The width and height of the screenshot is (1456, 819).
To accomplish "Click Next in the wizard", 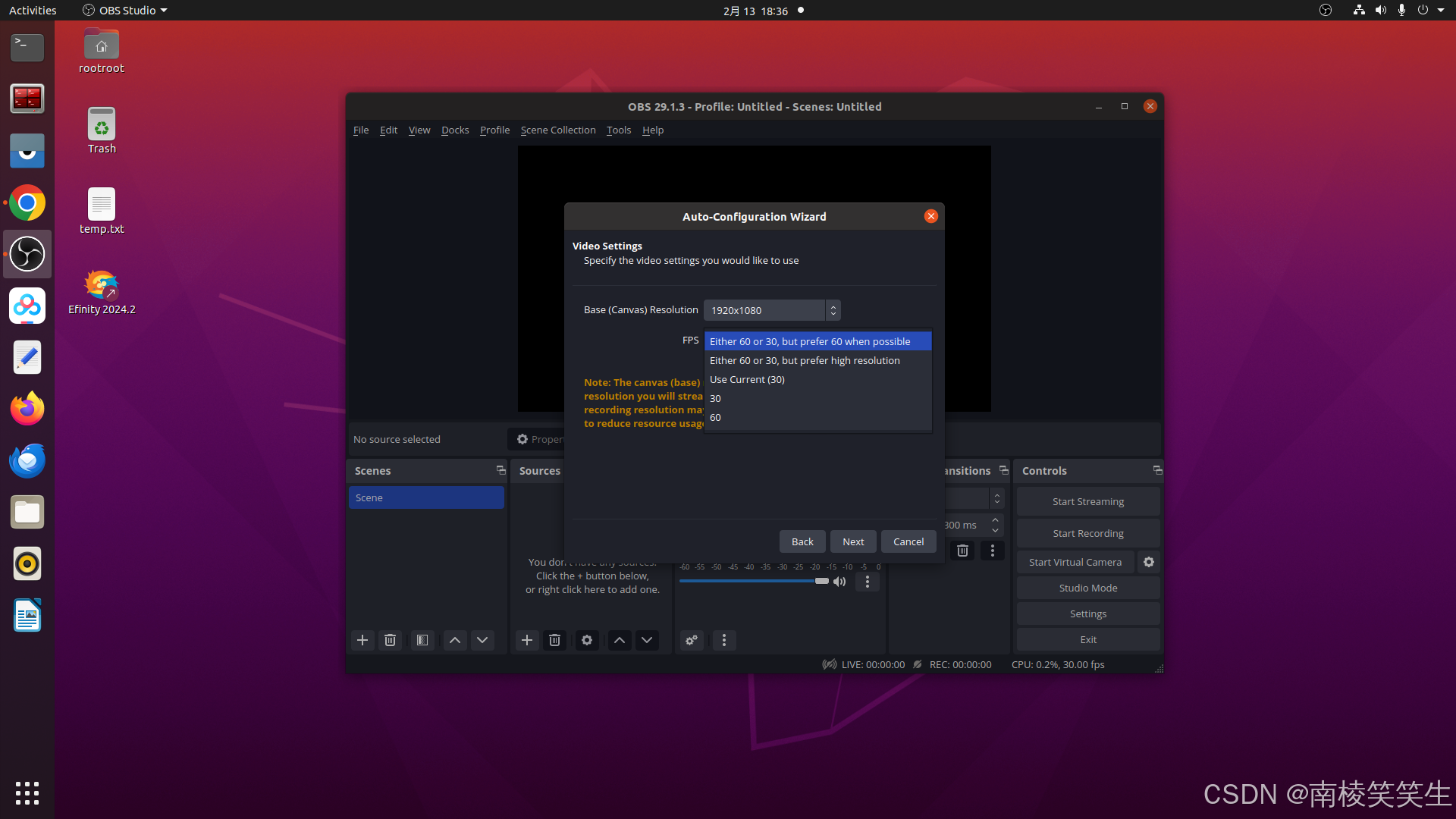I will (852, 541).
